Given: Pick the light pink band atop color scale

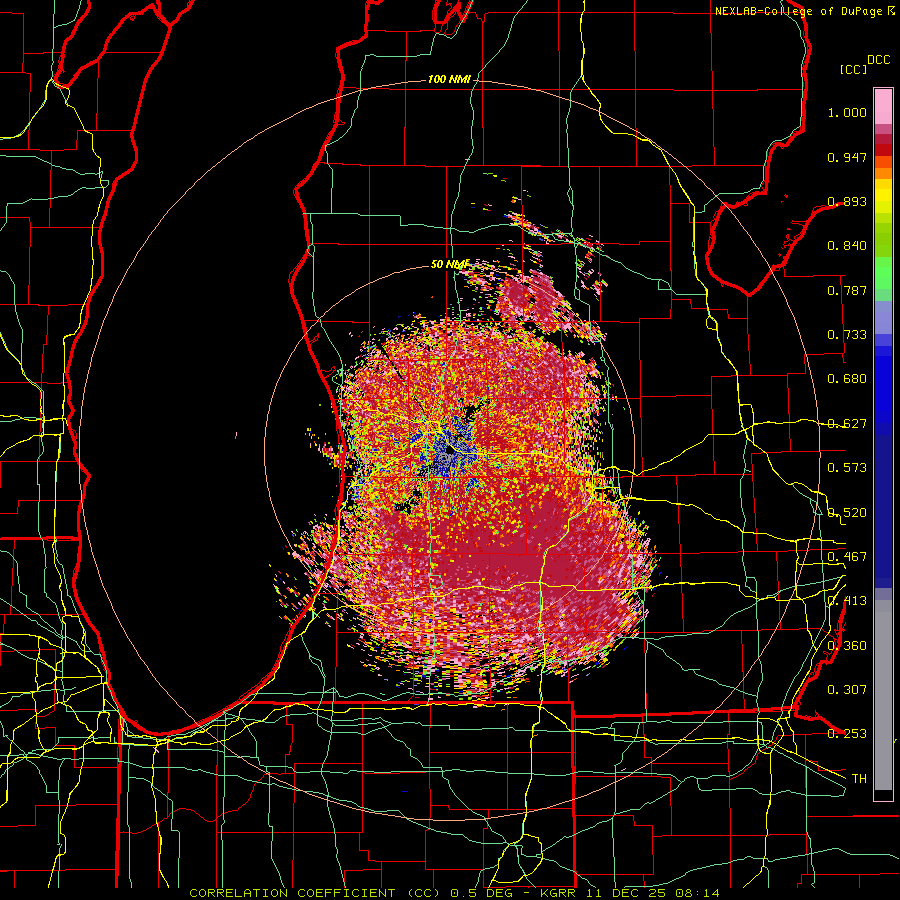Looking at the screenshot, I should tap(883, 106).
